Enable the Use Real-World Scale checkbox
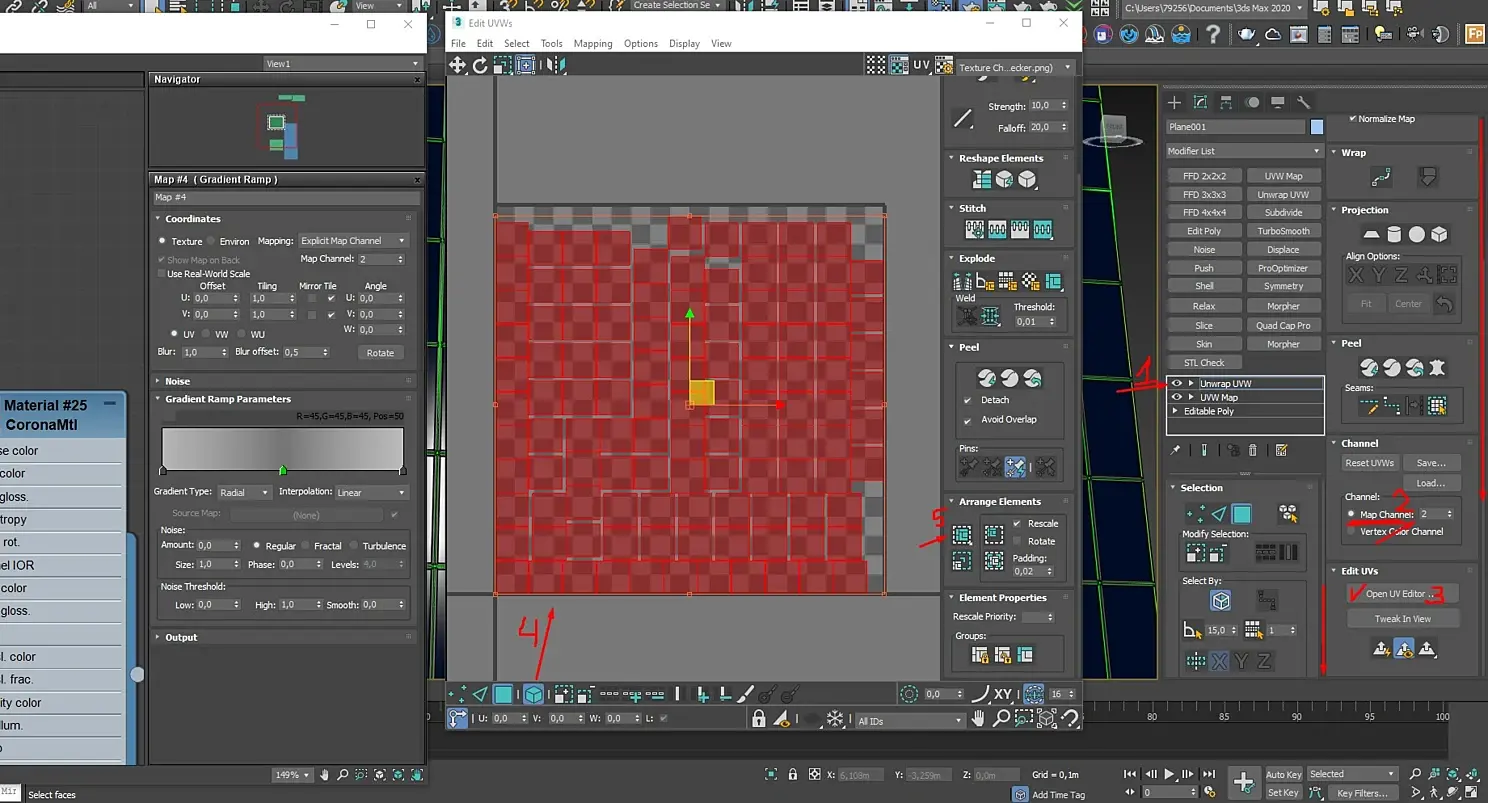1488x803 pixels. click(161, 274)
